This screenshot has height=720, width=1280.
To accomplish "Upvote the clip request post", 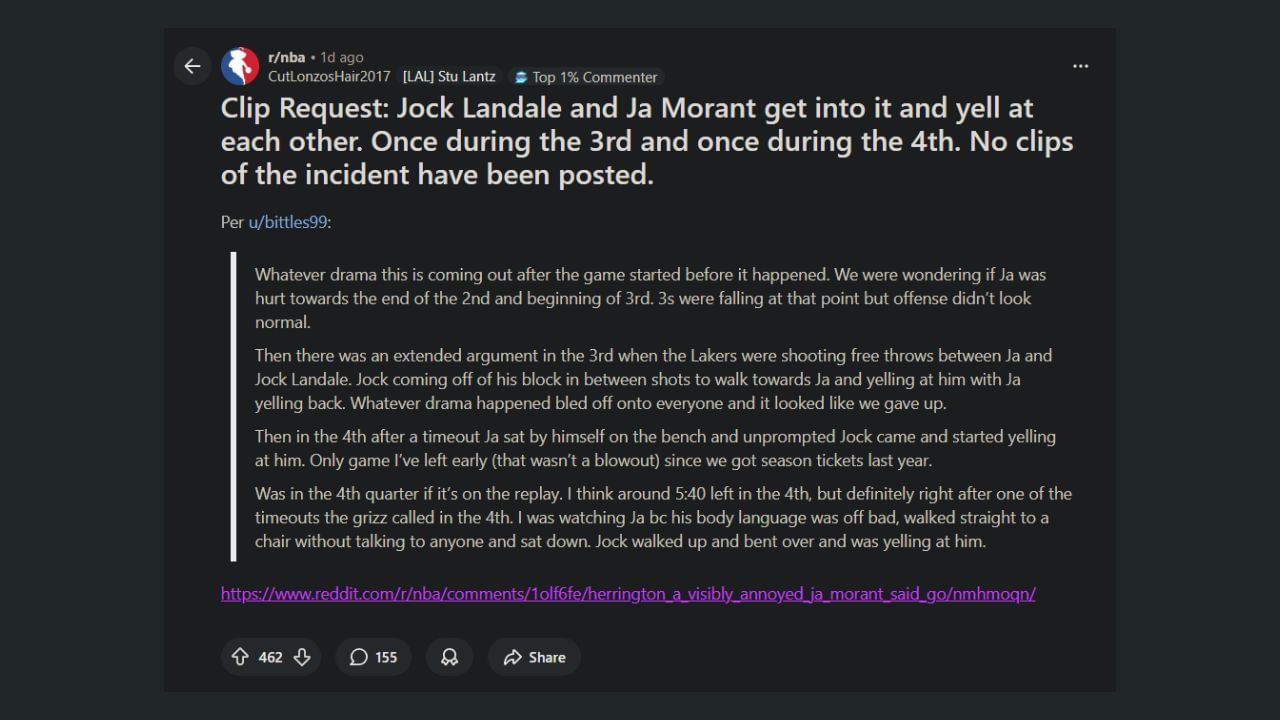I will click(x=240, y=657).
